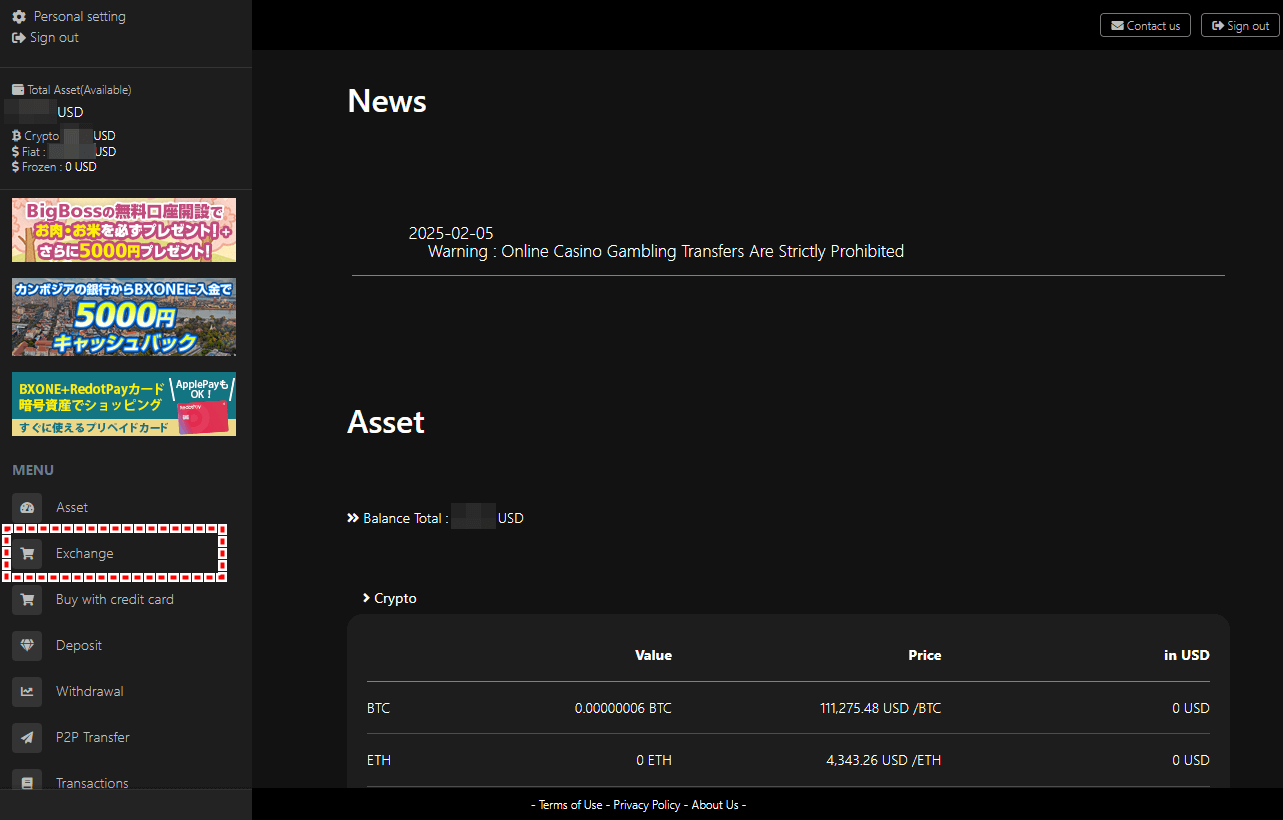
Task: Click the Withdrawal chart icon
Action: coord(27,692)
